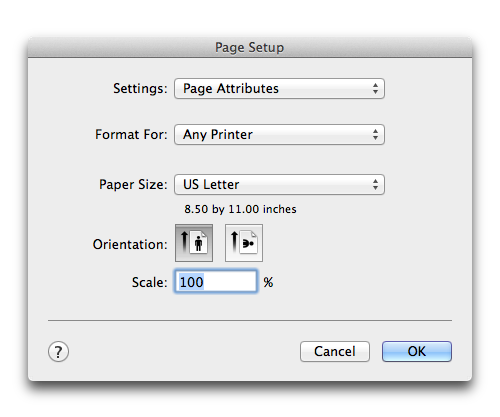The image size is (500, 417).
Task: Click the Paper Size: label
Action: (x=133, y=185)
